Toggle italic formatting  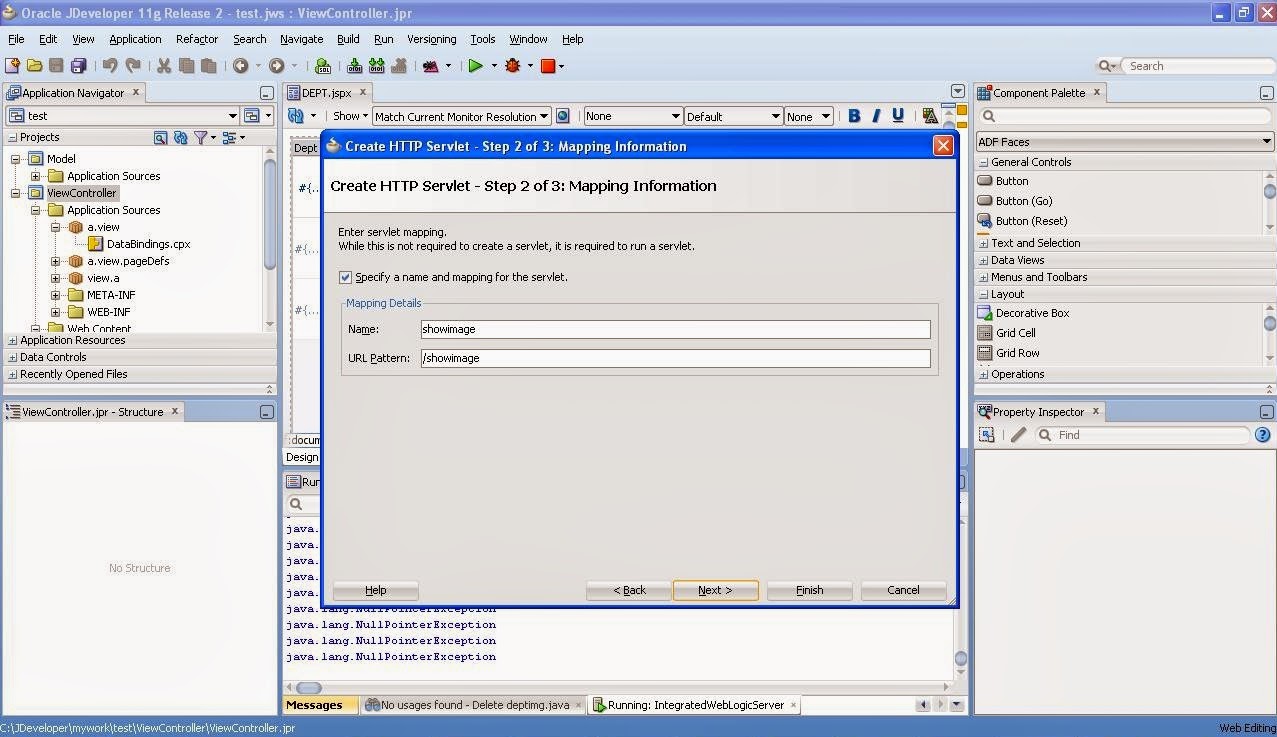[874, 115]
